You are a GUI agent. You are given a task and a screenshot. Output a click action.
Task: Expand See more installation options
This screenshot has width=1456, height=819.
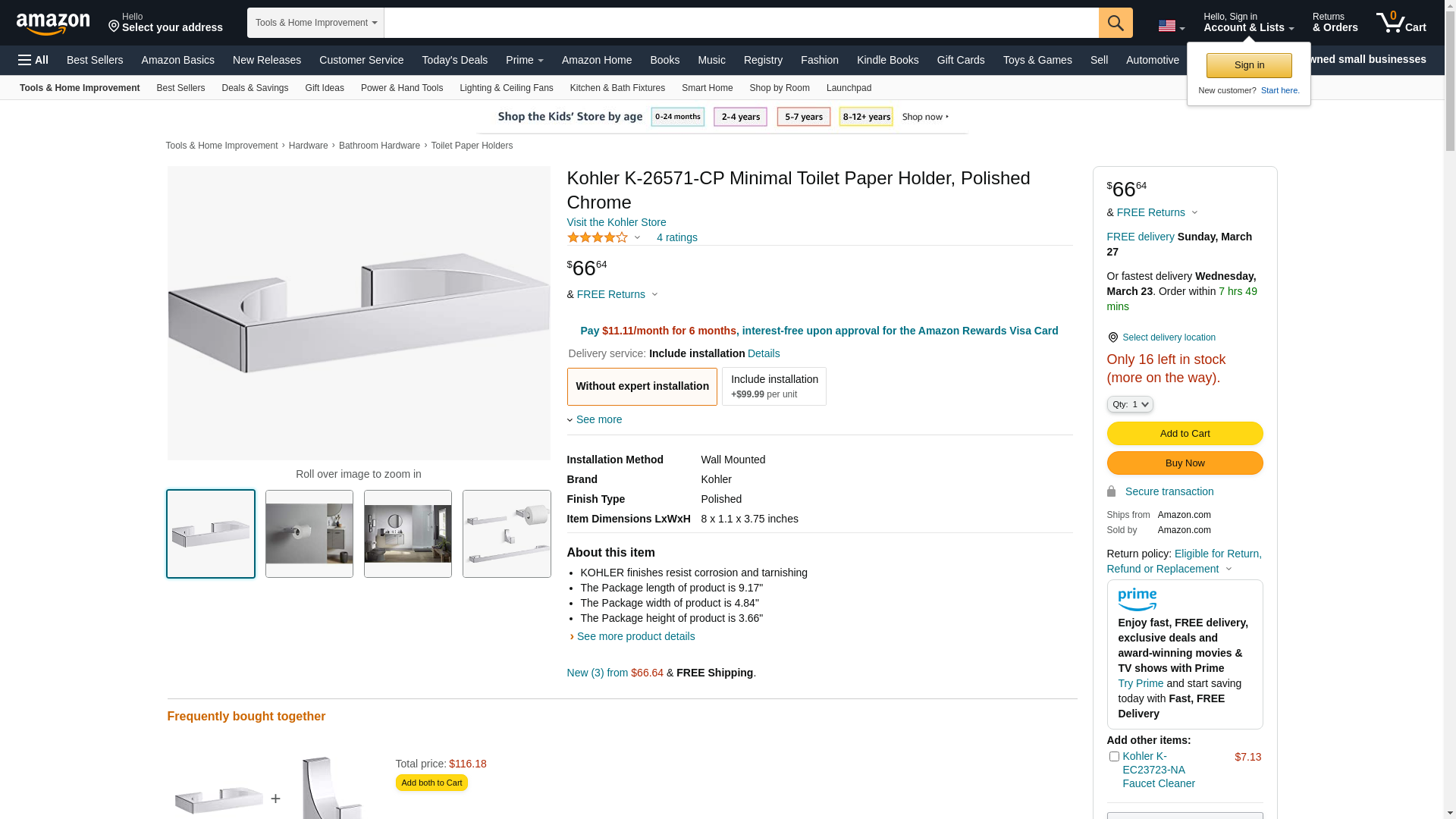[x=598, y=419]
